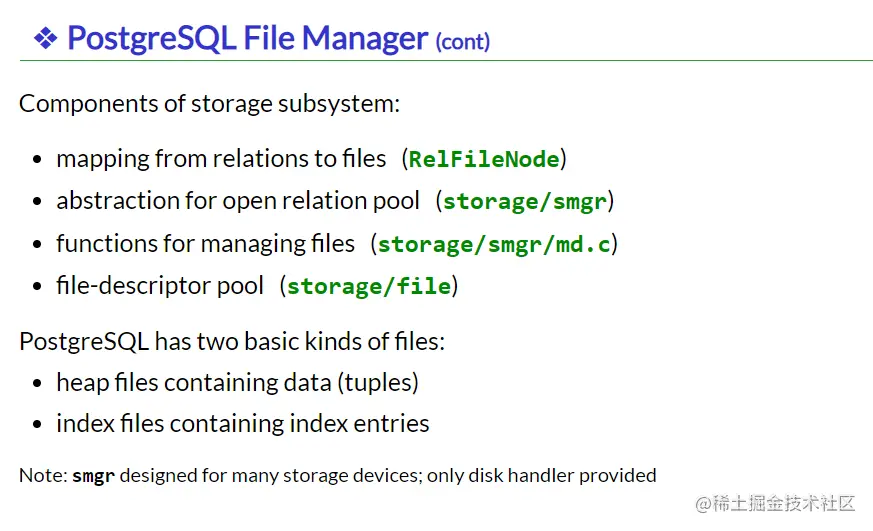Click 'only disk handler provided' in the note
Image resolution: width=873 pixels, height=531 pixels.
pyautogui.click(x=541, y=475)
